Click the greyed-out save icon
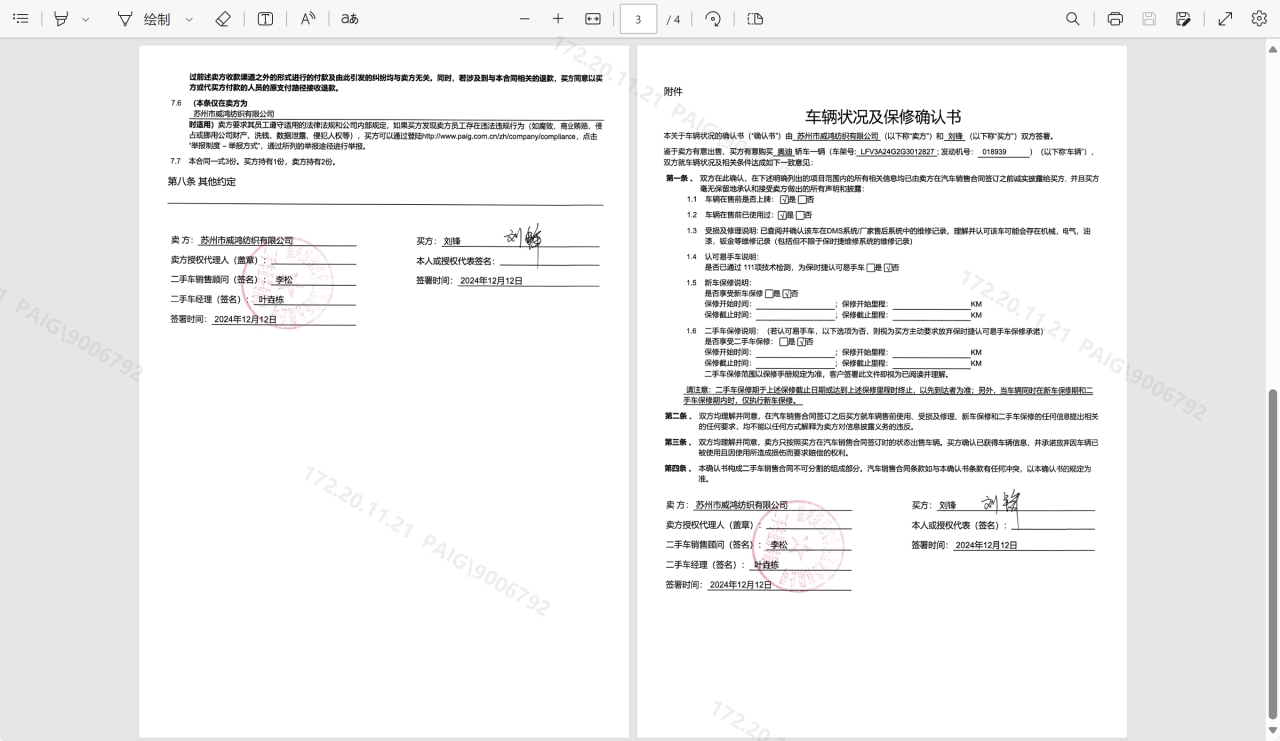The width and height of the screenshot is (1280, 741). click(x=1149, y=19)
